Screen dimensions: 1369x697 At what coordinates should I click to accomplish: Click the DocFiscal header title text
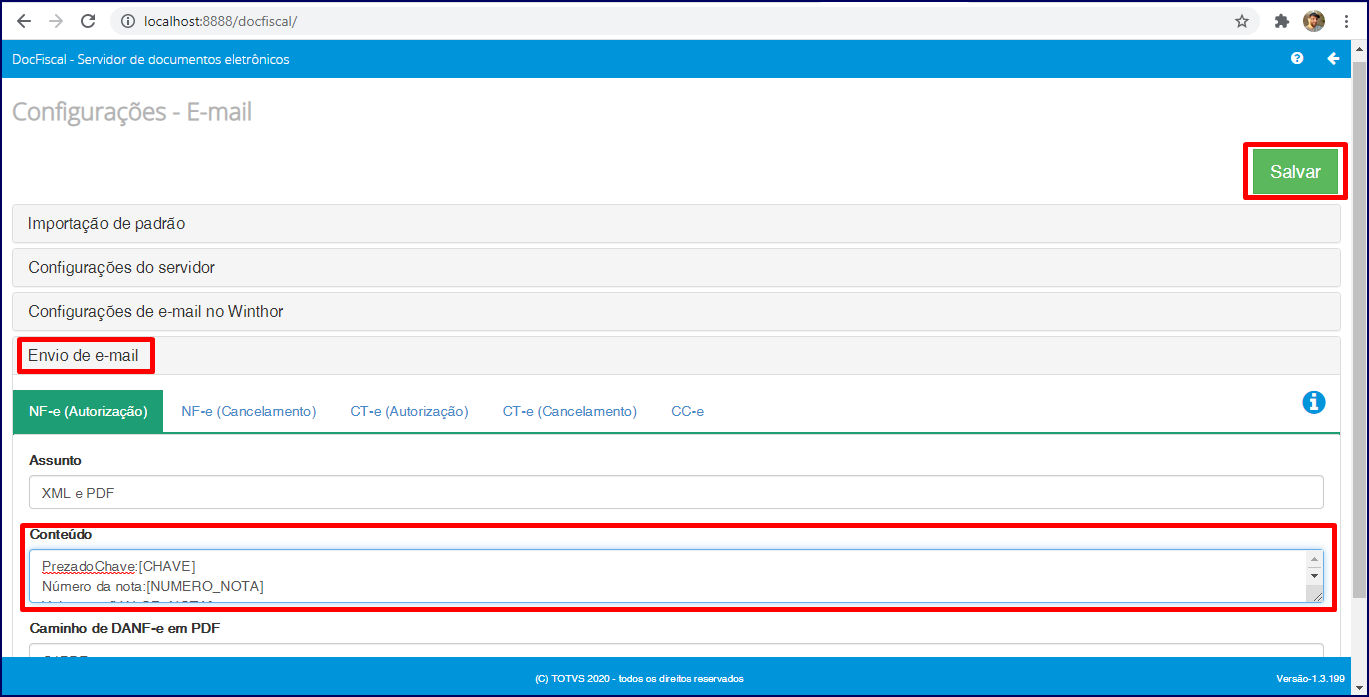(151, 59)
